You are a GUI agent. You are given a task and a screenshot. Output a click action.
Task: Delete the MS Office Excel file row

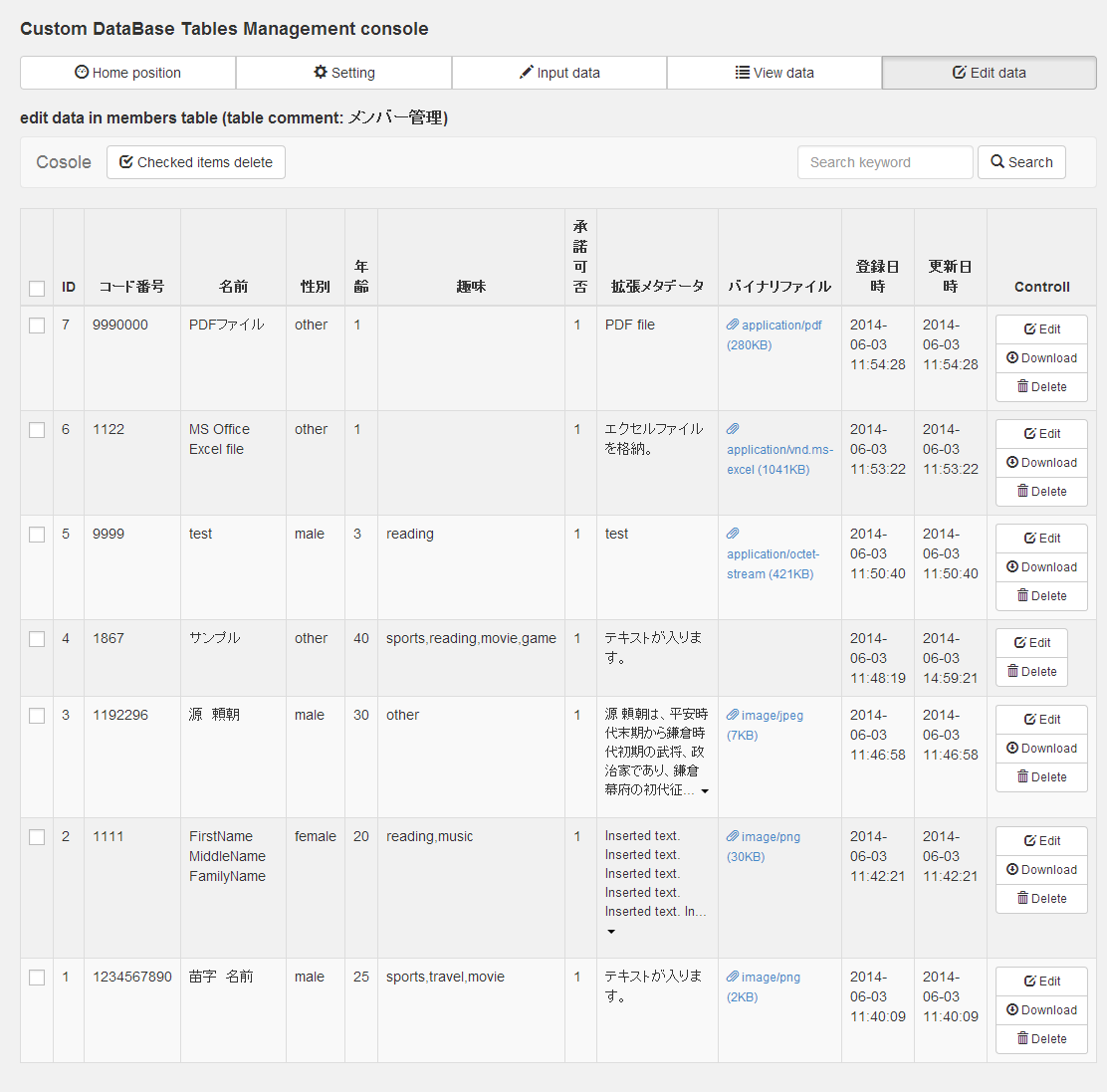coord(1041,492)
